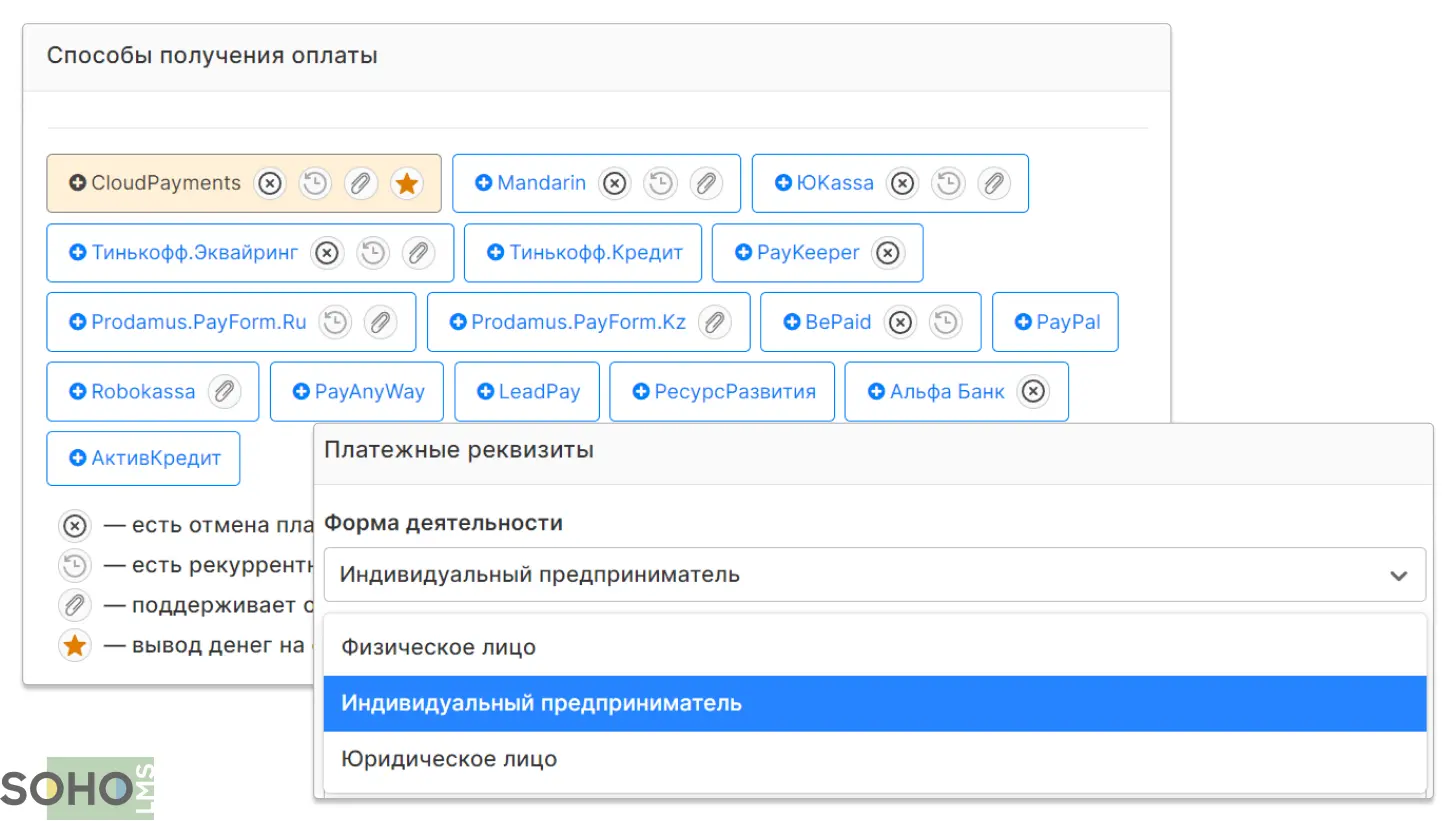Click the cancel-payment icon on Mandarin
This screenshot has height=821, width=1454.
coord(615,183)
